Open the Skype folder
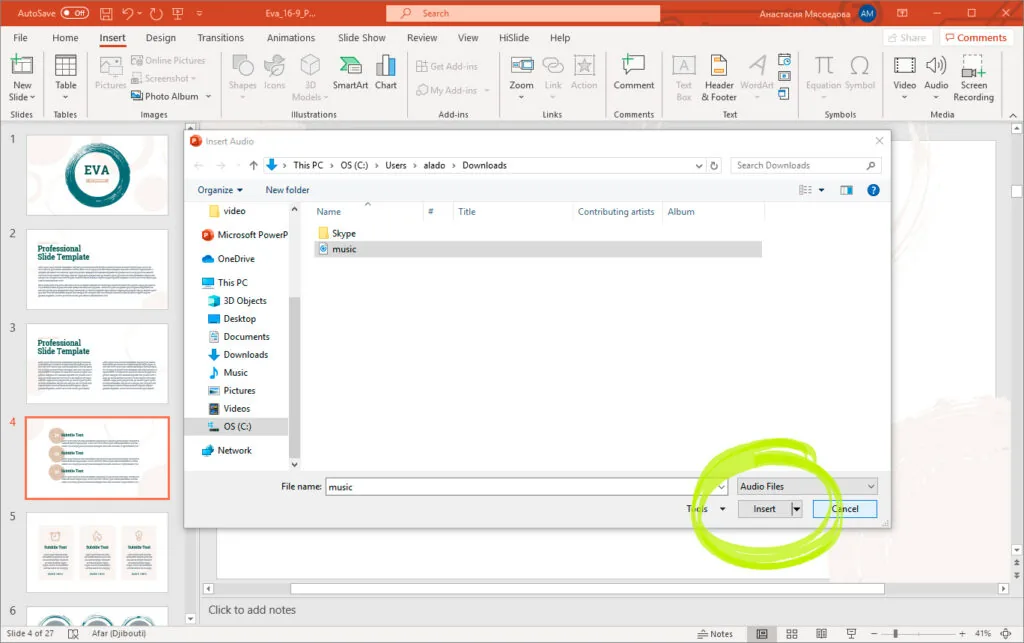 [344, 233]
